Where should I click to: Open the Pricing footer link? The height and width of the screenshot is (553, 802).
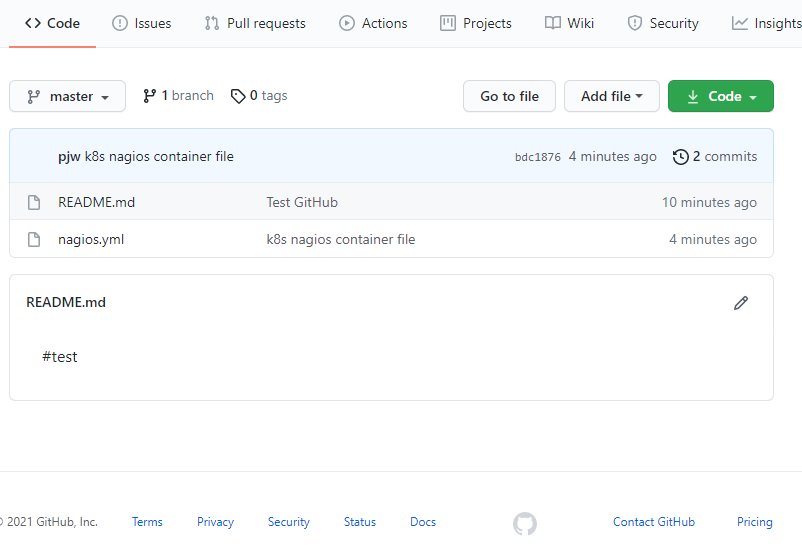[x=755, y=522]
